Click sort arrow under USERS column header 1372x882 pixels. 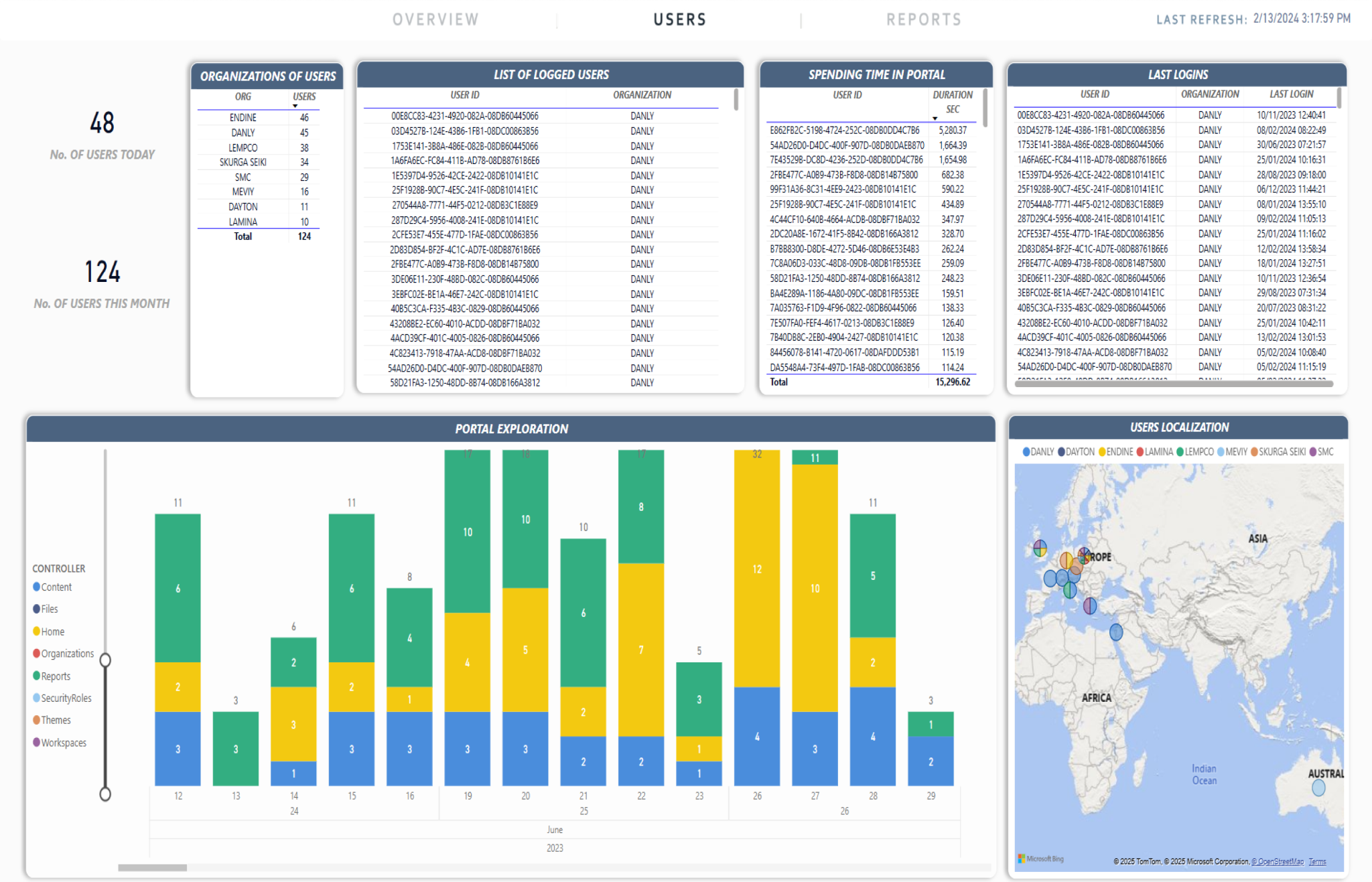pos(295,106)
